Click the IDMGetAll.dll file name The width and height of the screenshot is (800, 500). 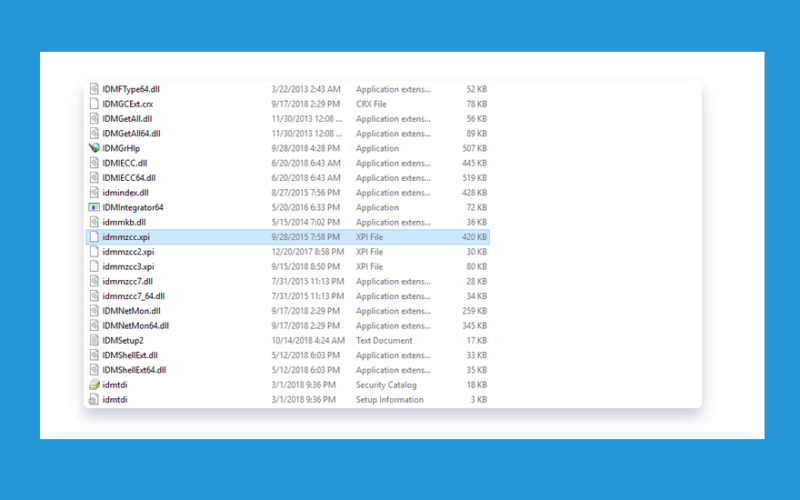(127, 119)
